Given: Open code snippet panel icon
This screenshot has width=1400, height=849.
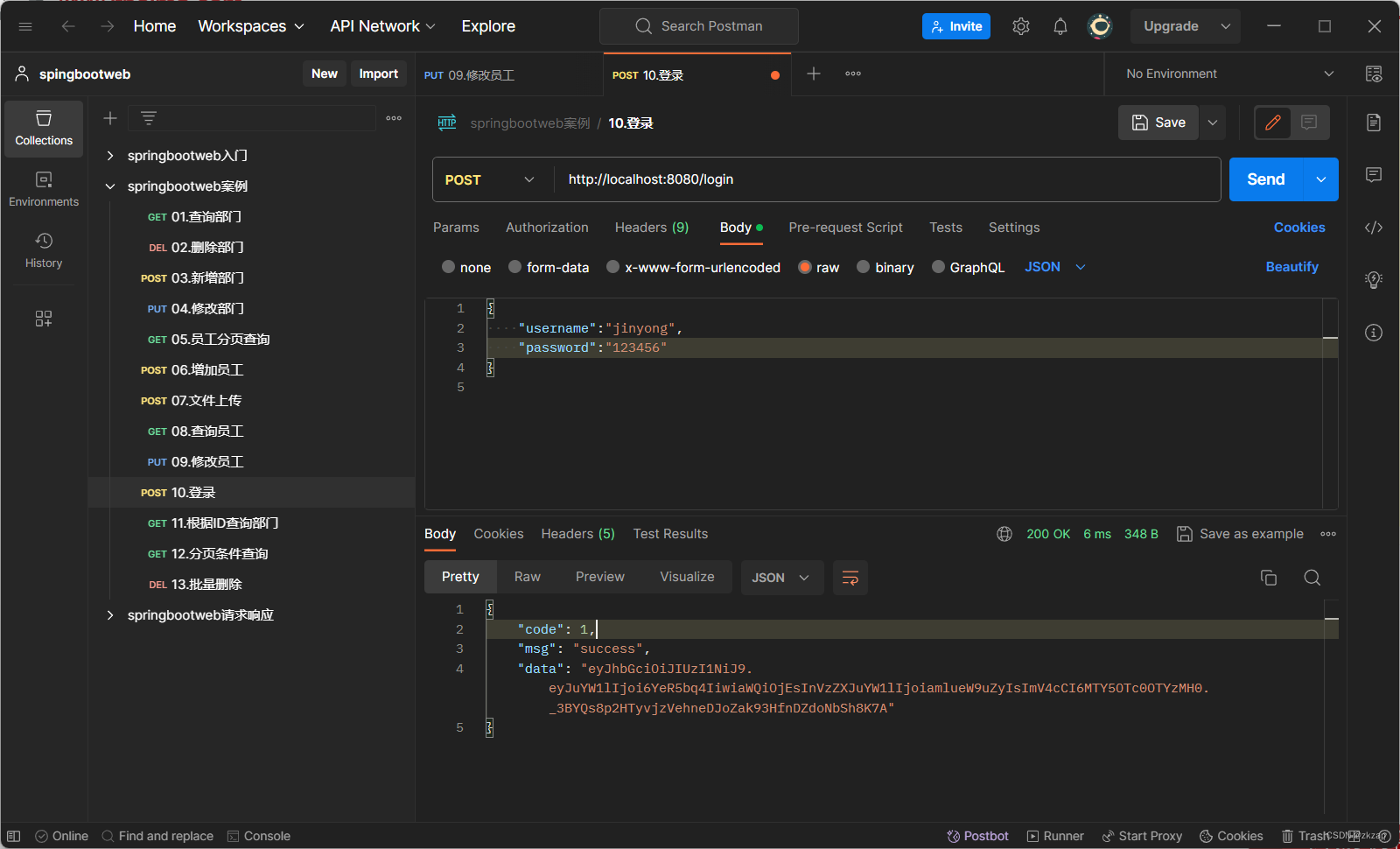Looking at the screenshot, I should coord(1374,228).
